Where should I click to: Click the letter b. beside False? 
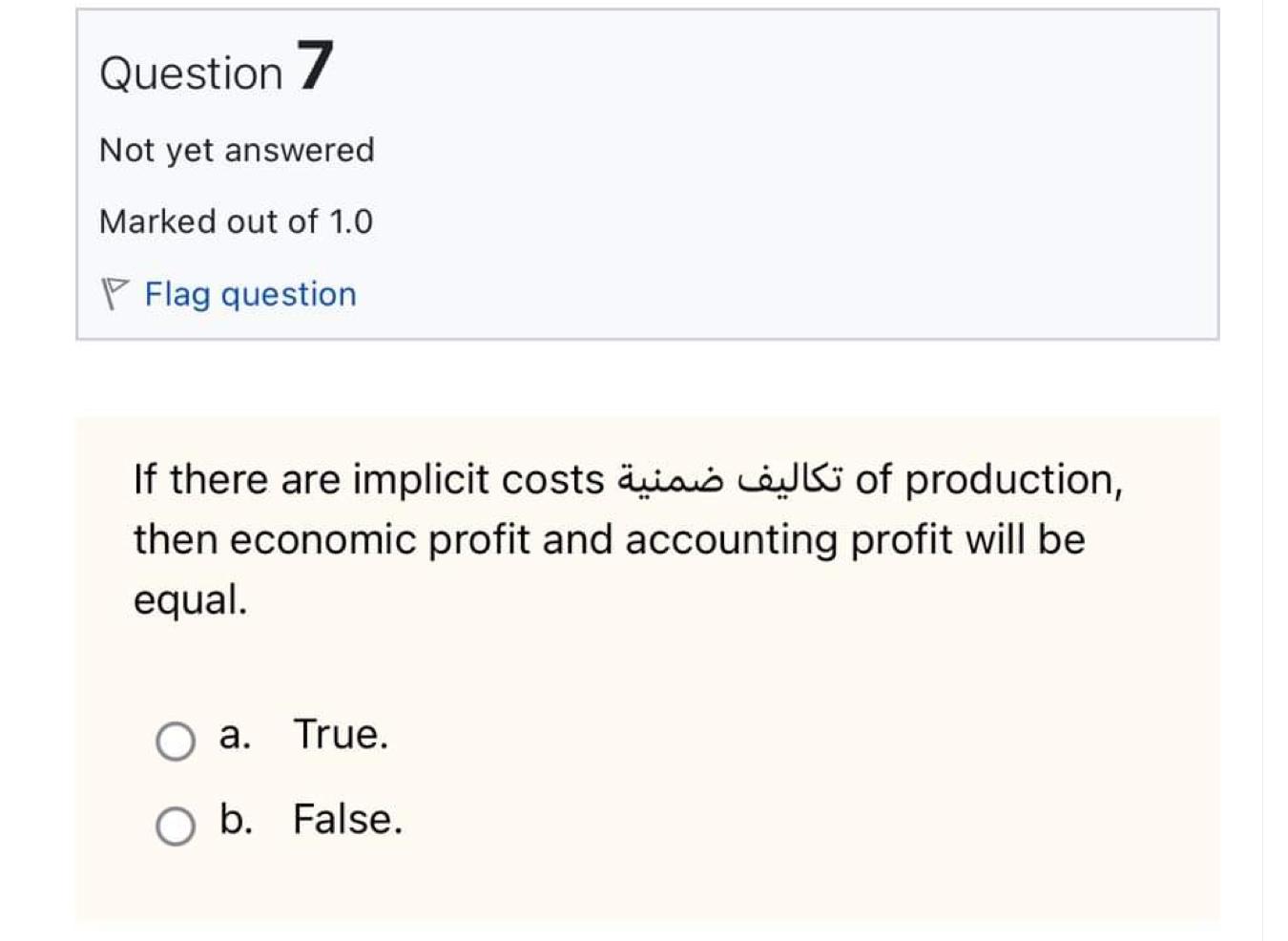pos(236,819)
